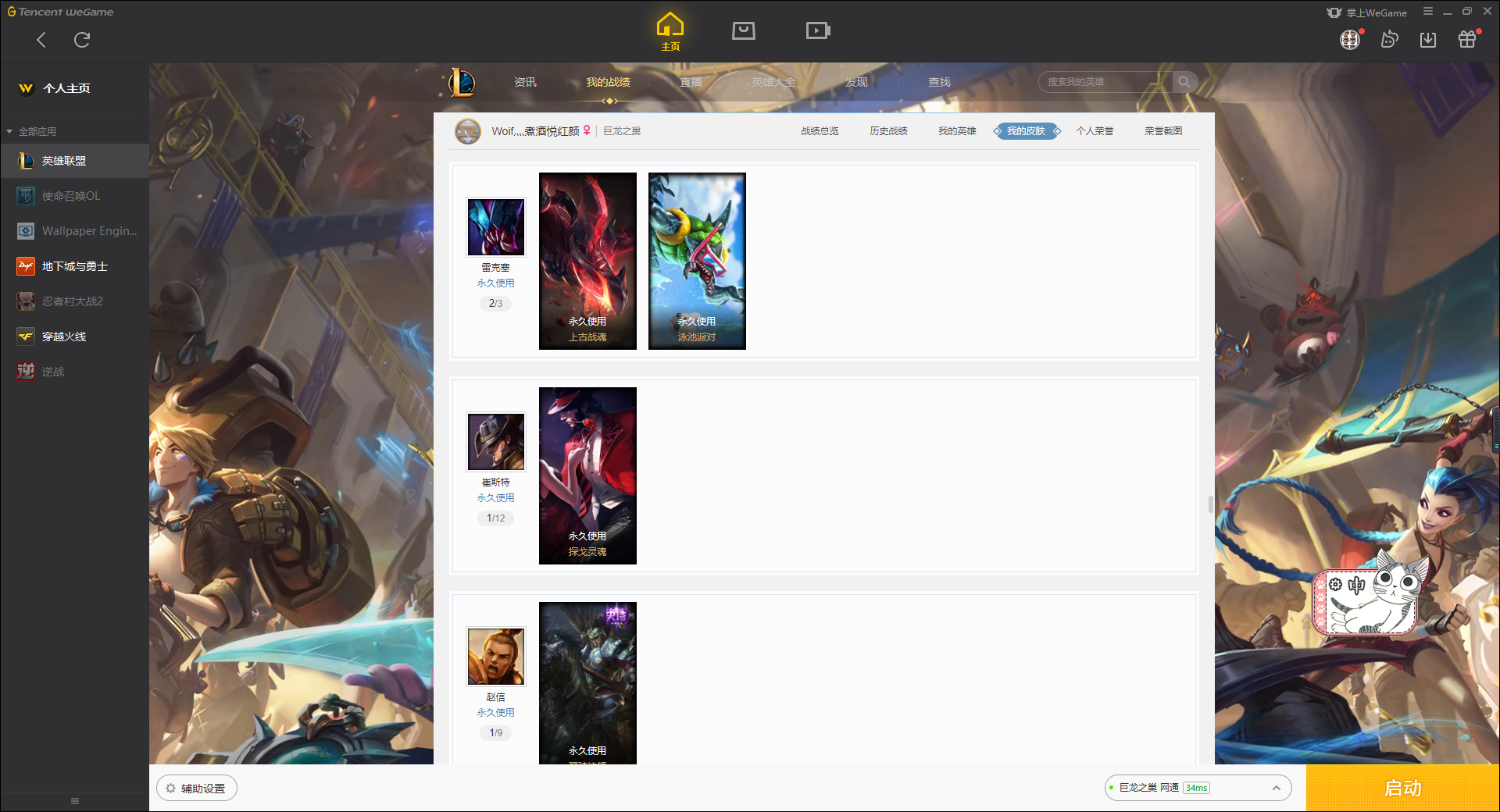
Task: Click the 启动 launch button
Action: click(x=1402, y=789)
